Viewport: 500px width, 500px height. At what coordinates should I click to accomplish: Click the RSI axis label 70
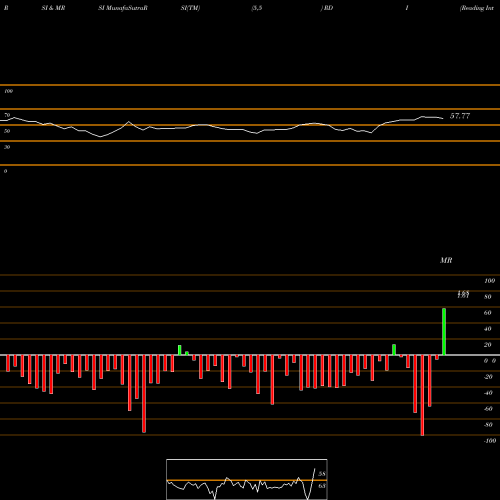click(7, 115)
